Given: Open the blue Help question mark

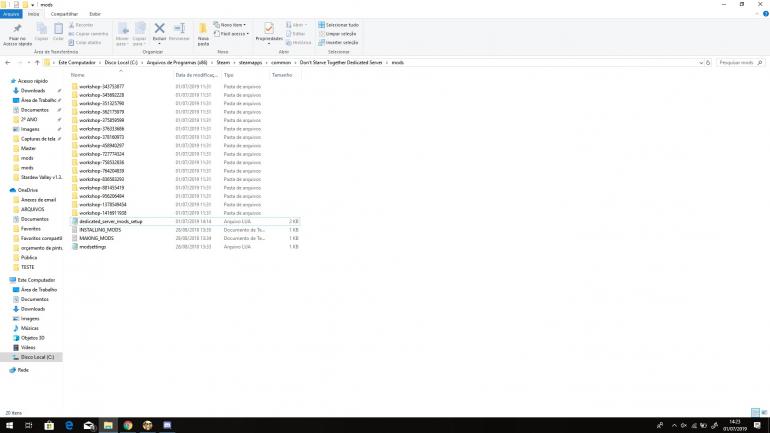Looking at the screenshot, I should pos(766,14).
